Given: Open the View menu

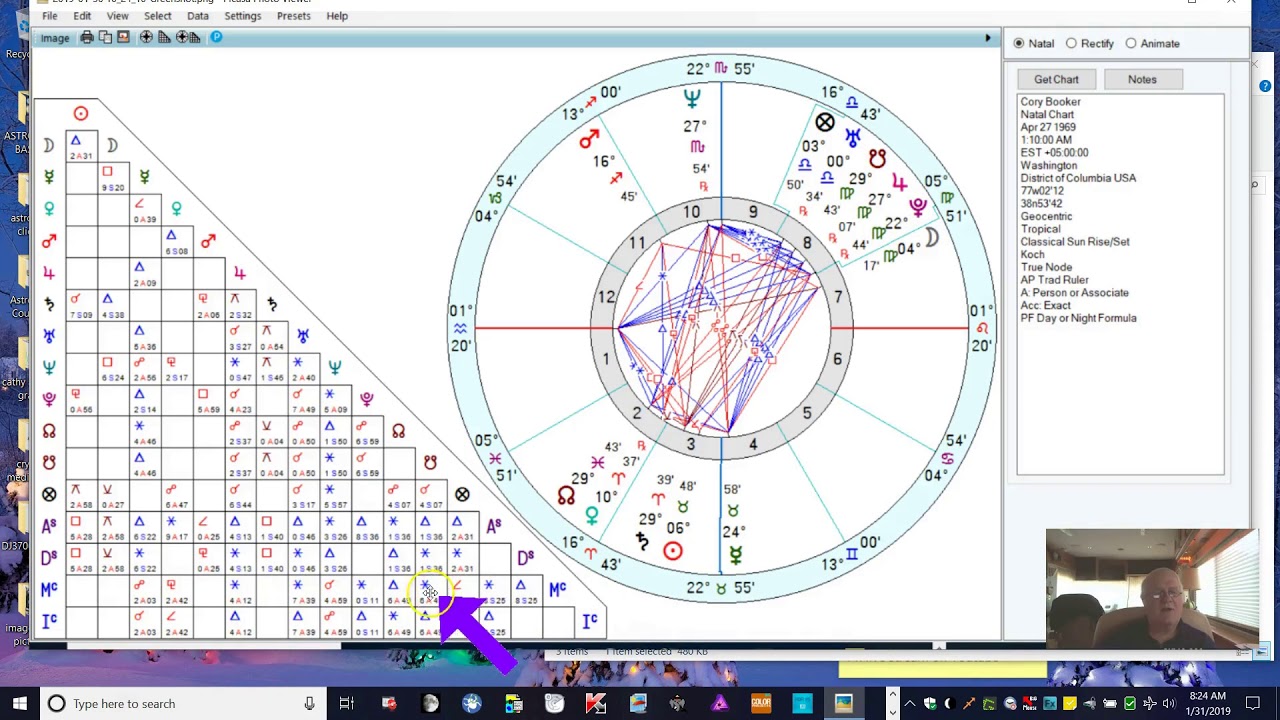Looking at the screenshot, I should pos(117,16).
